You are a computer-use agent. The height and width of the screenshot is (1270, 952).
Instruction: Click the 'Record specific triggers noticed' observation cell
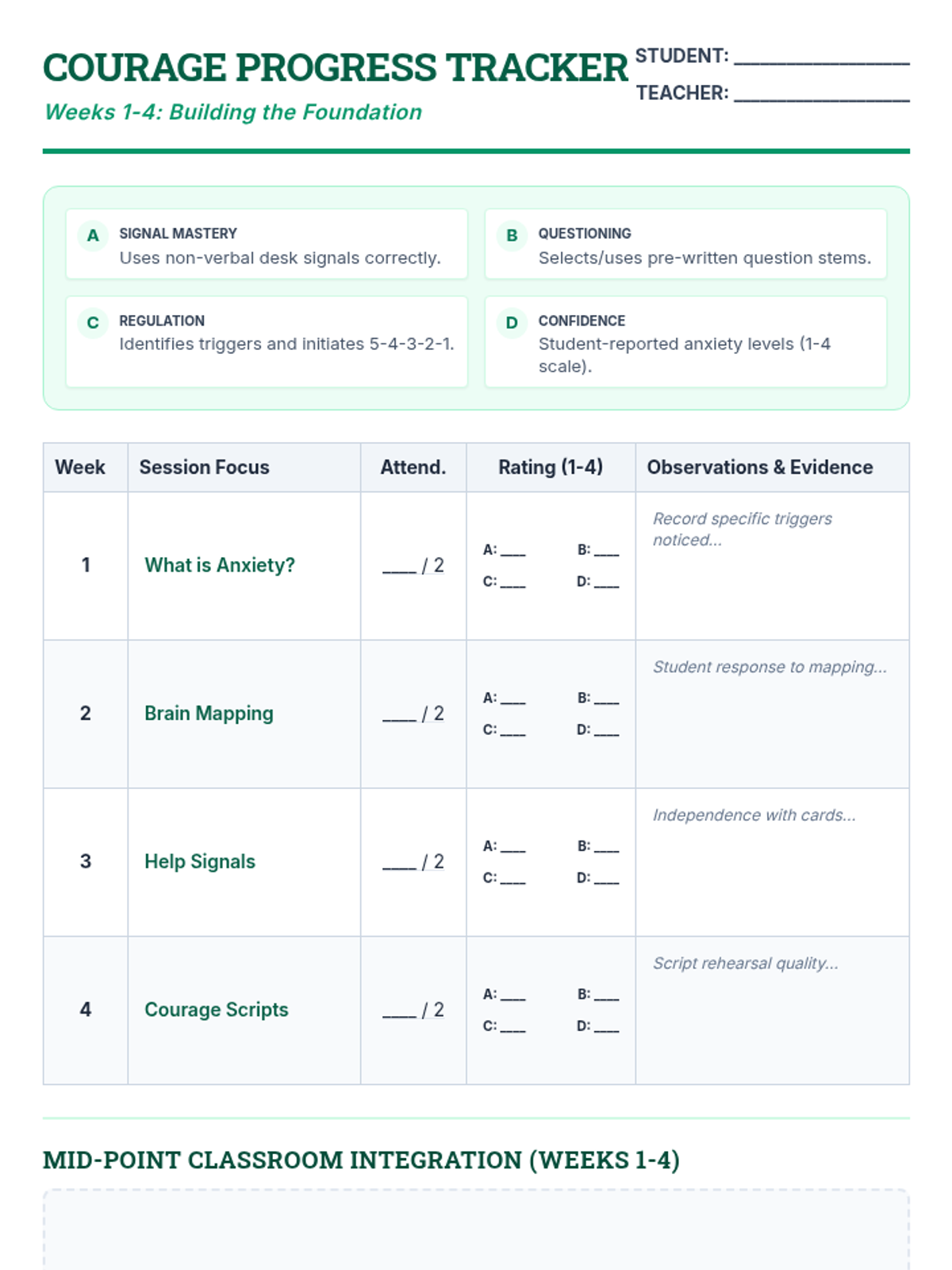pyautogui.click(x=772, y=565)
